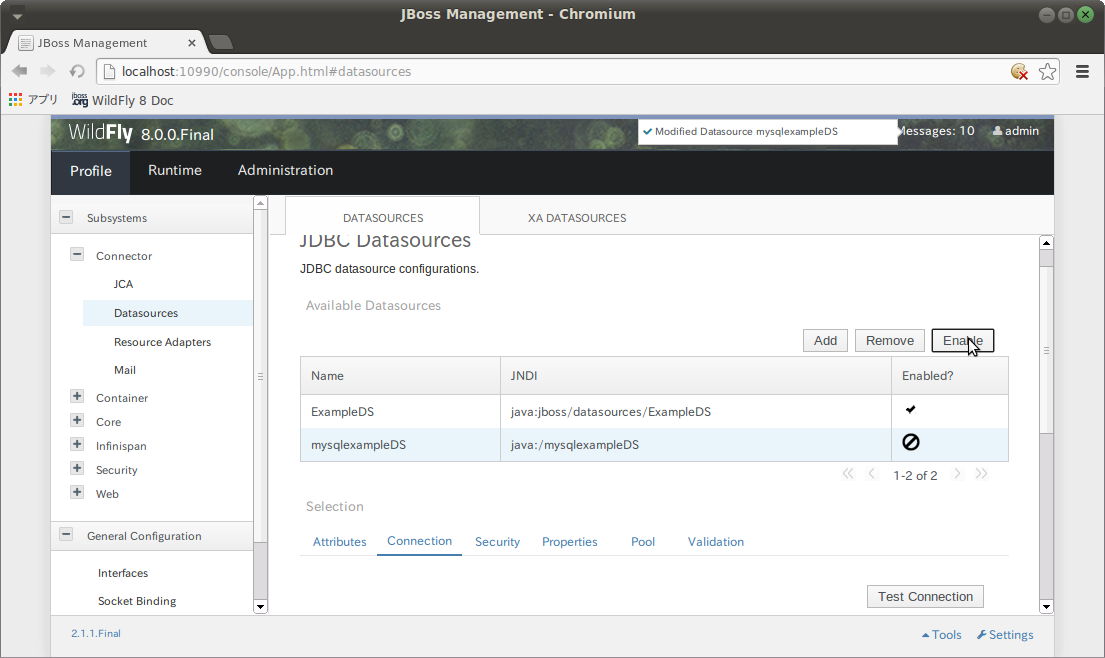The height and width of the screenshot is (658, 1105).
Task: Switch to the XA DATASOURCES tab
Action: pos(577,217)
